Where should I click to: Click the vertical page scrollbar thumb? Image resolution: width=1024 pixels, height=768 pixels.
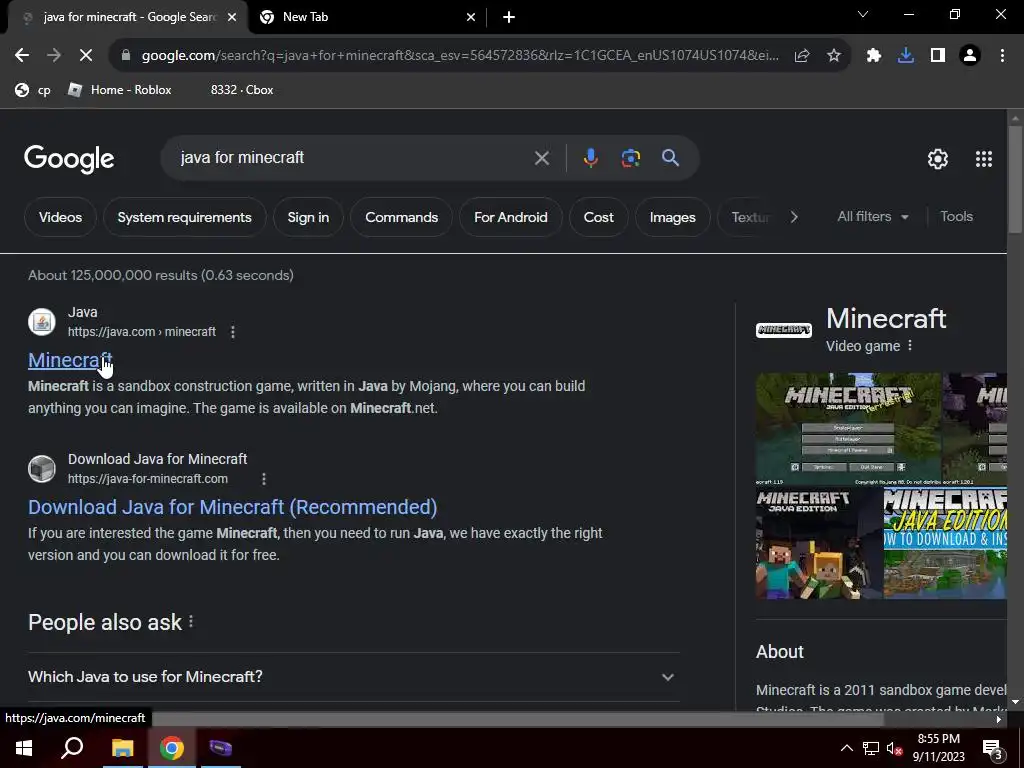click(1015, 178)
